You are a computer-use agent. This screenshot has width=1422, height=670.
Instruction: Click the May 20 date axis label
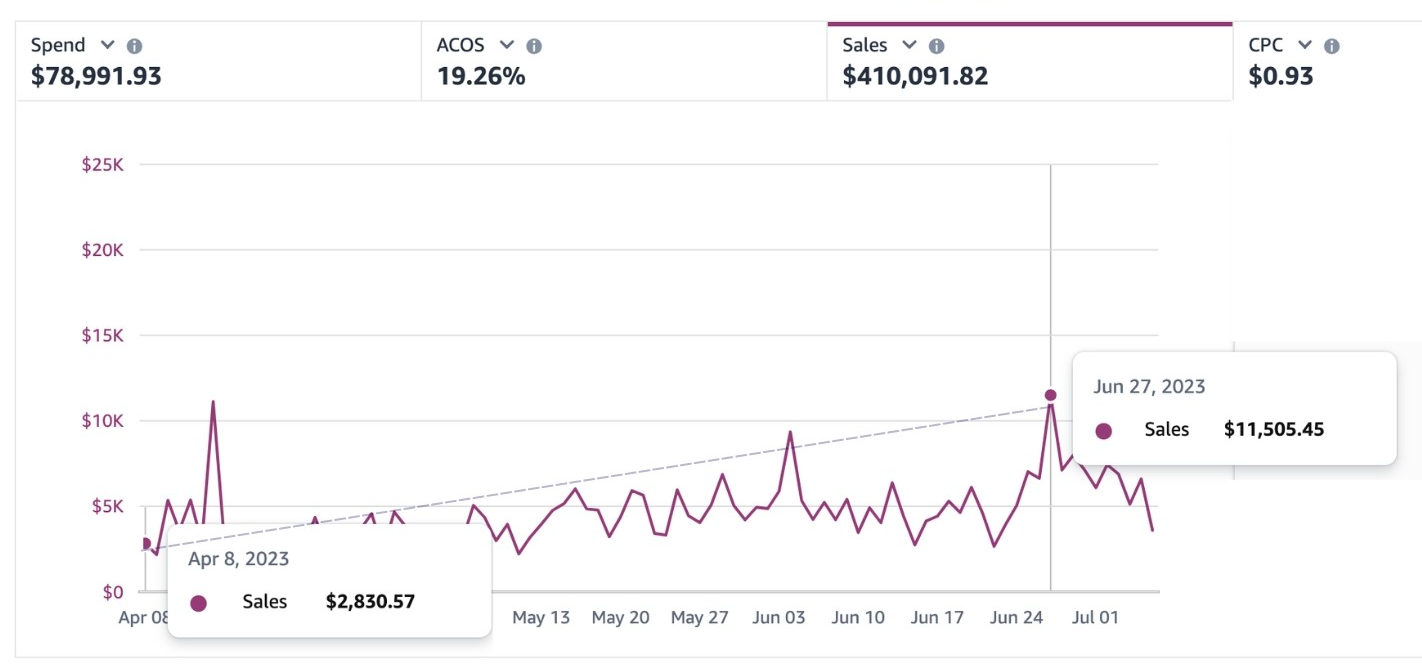621,617
